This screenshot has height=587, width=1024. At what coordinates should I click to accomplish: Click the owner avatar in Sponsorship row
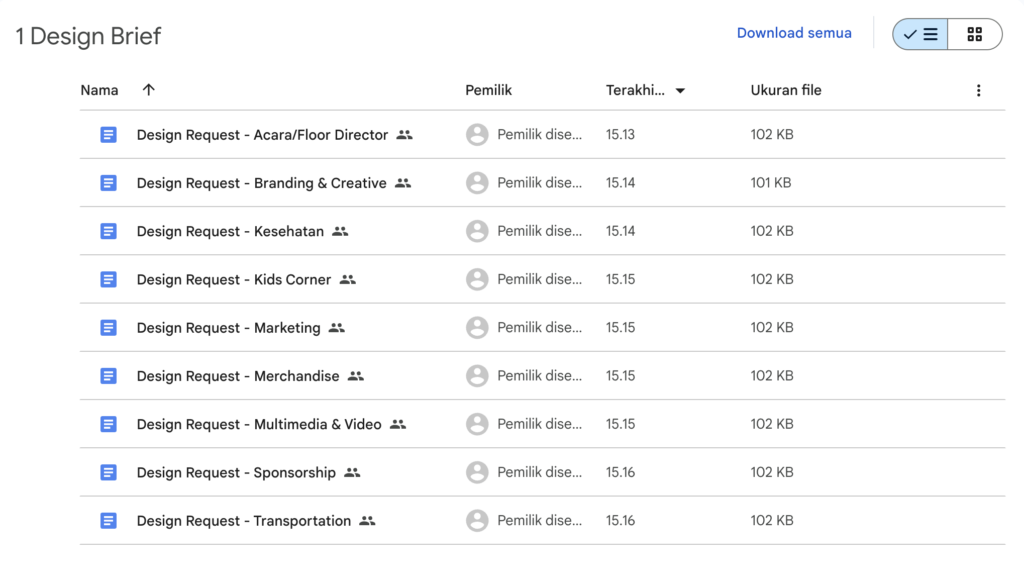pos(477,472)
